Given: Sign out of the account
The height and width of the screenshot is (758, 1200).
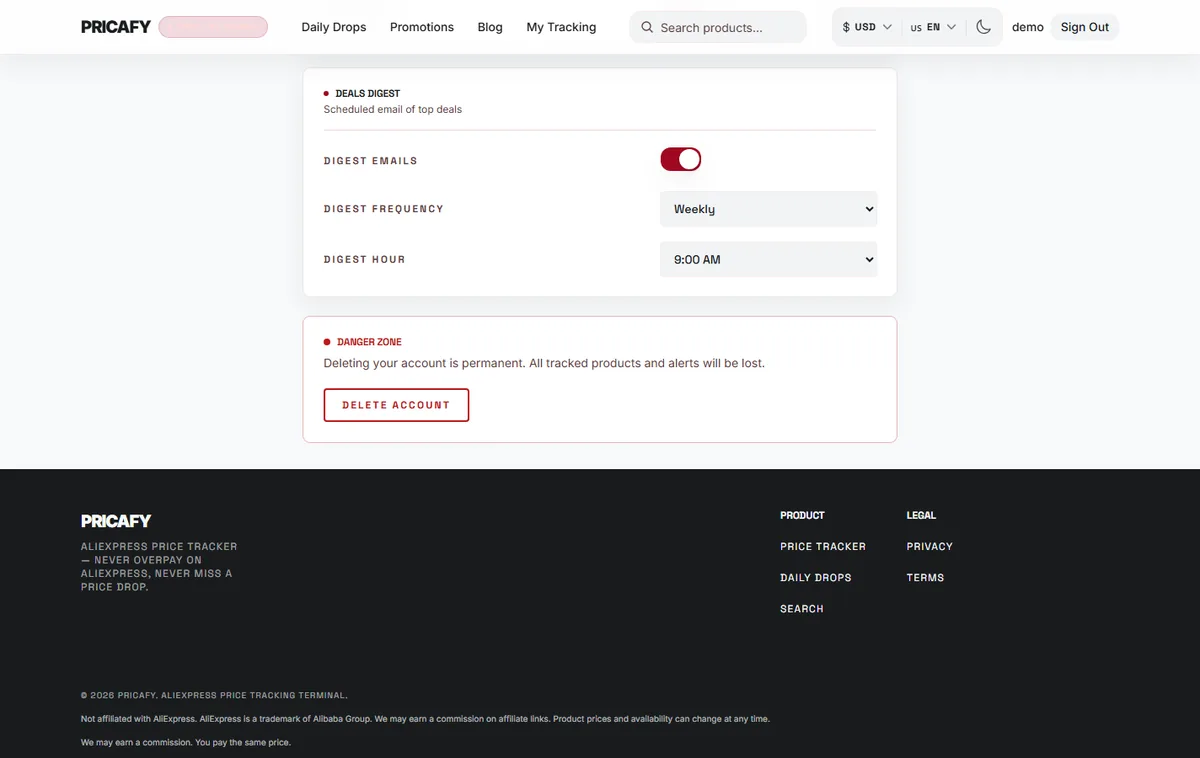Looking at the screenshot, I should 1085,27.
